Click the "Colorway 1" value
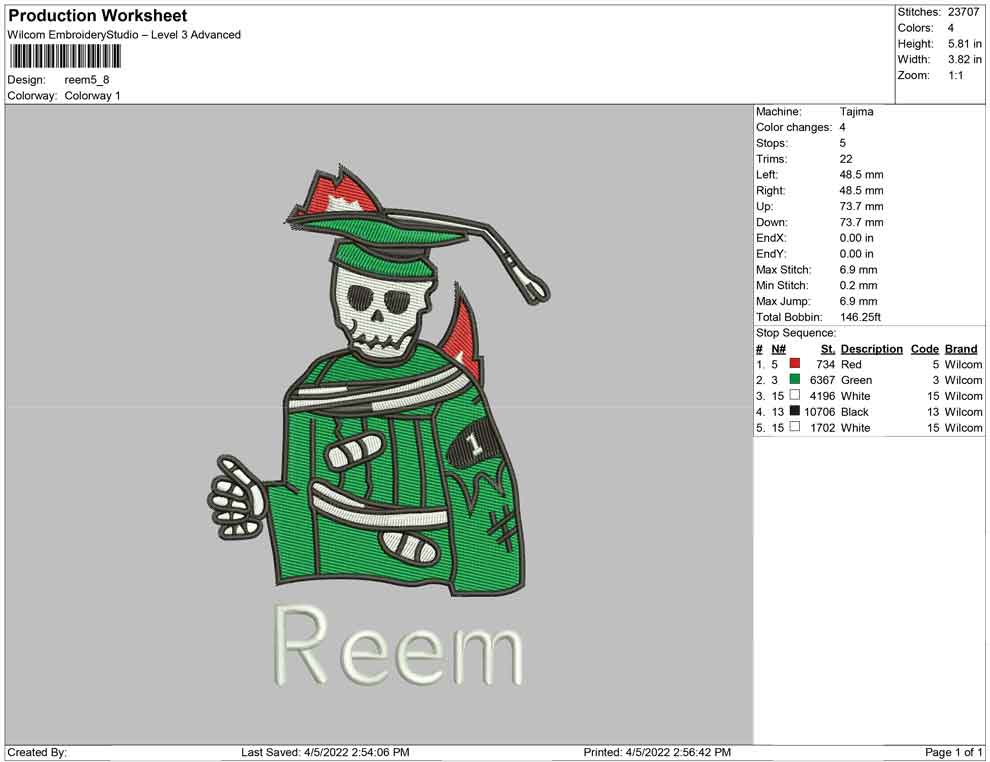990x762 pixels. click(x=92, y=96)
